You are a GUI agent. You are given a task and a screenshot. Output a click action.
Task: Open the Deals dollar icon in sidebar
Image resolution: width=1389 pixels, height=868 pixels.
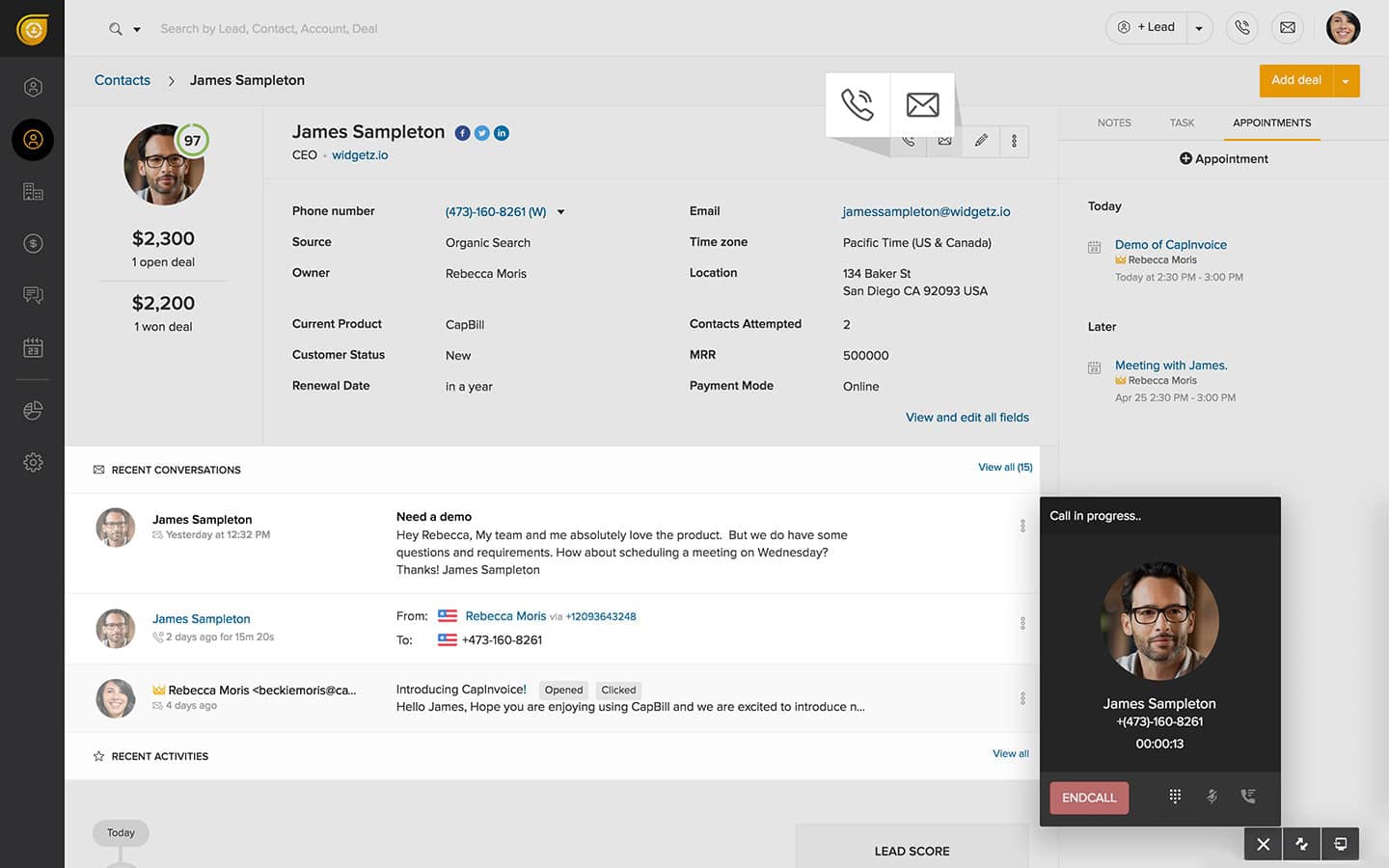pos(33,243)
